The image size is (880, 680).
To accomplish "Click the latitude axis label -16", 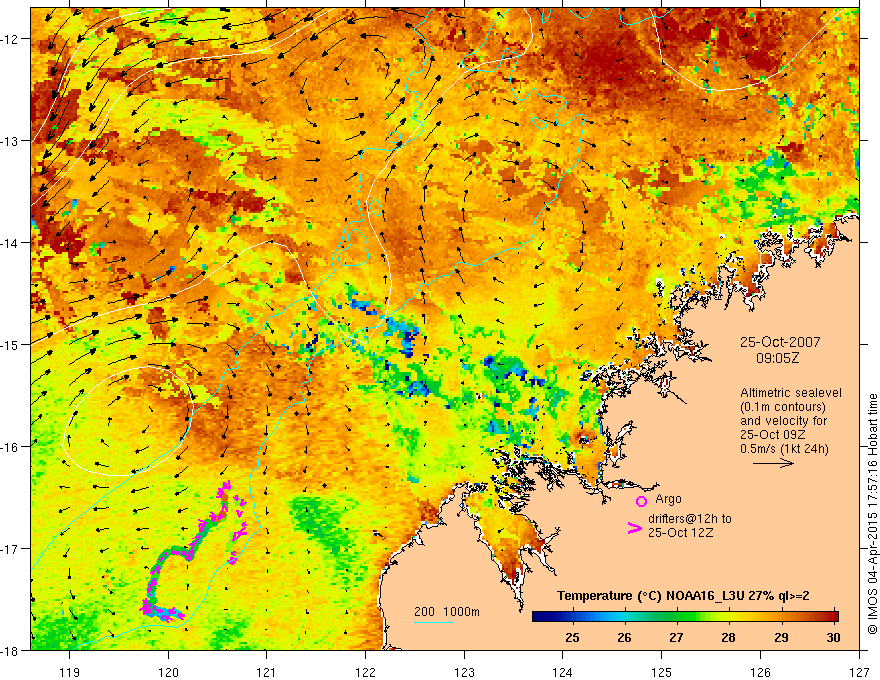I will click(x=11, y=447).
